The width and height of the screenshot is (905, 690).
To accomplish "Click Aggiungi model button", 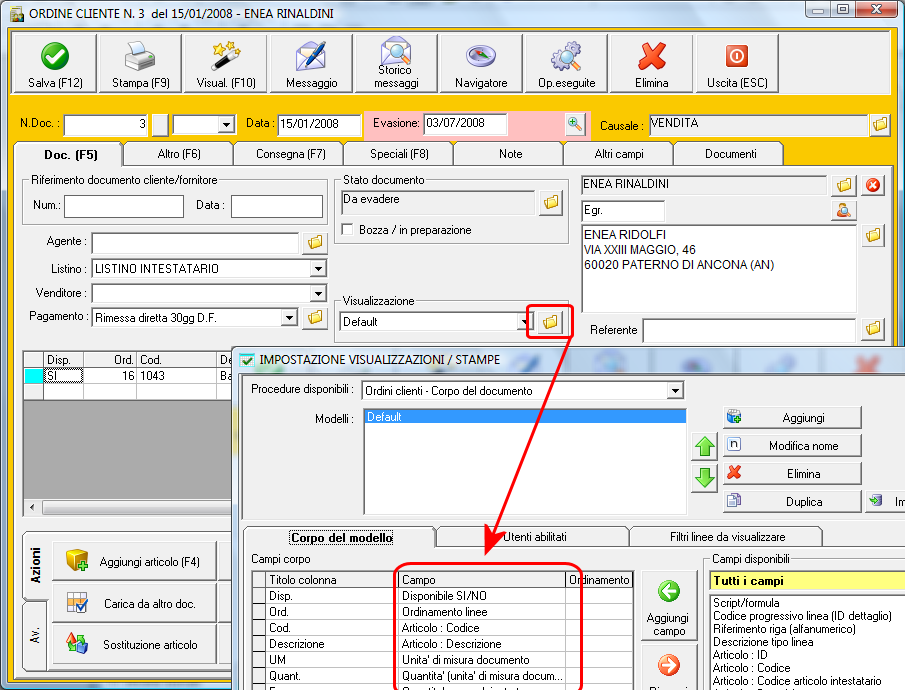I will pyautogui.click(x=792, y=417).
